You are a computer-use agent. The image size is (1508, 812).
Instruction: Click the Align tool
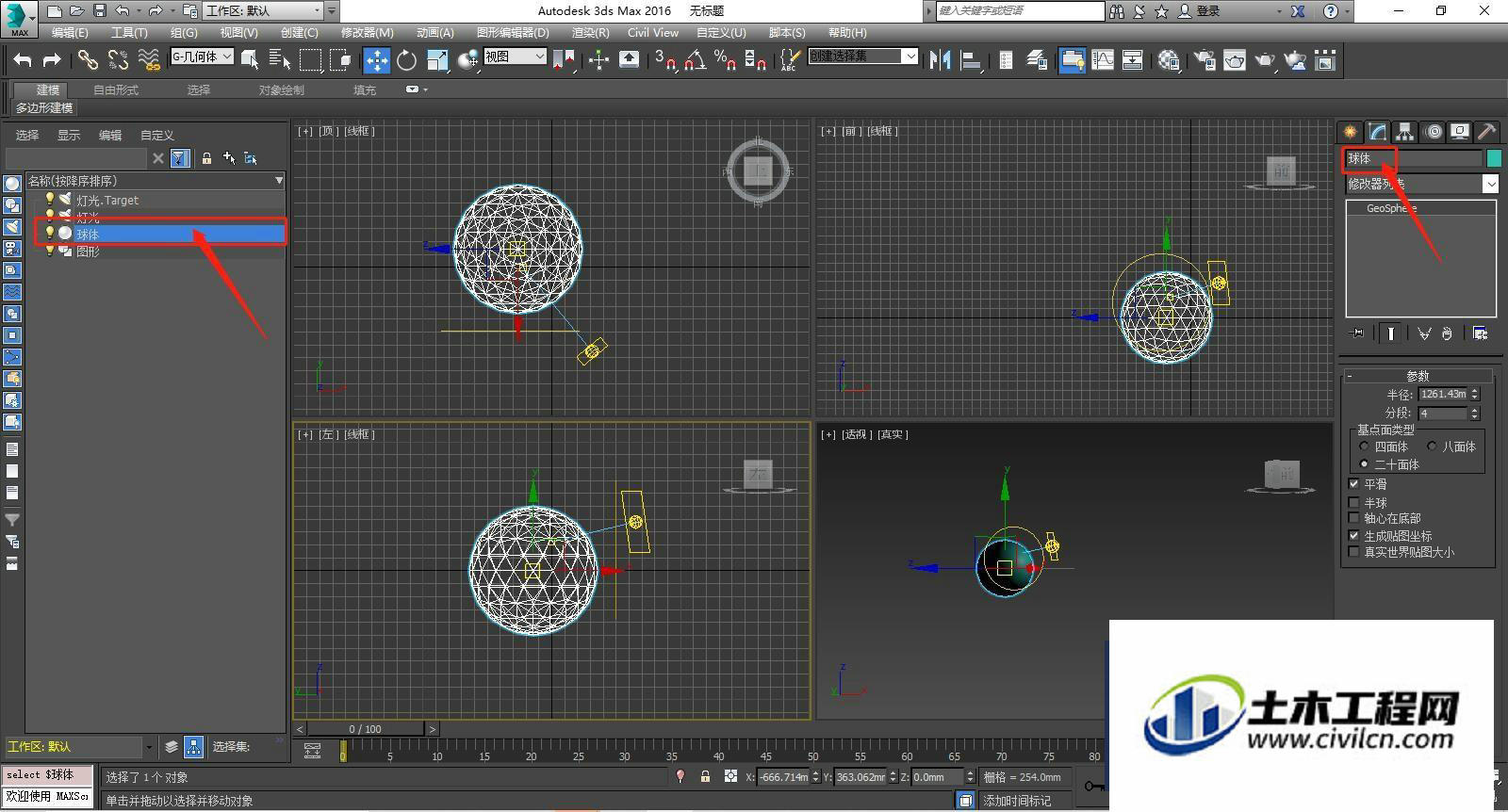pyautogui.click(x=971, y=60)
